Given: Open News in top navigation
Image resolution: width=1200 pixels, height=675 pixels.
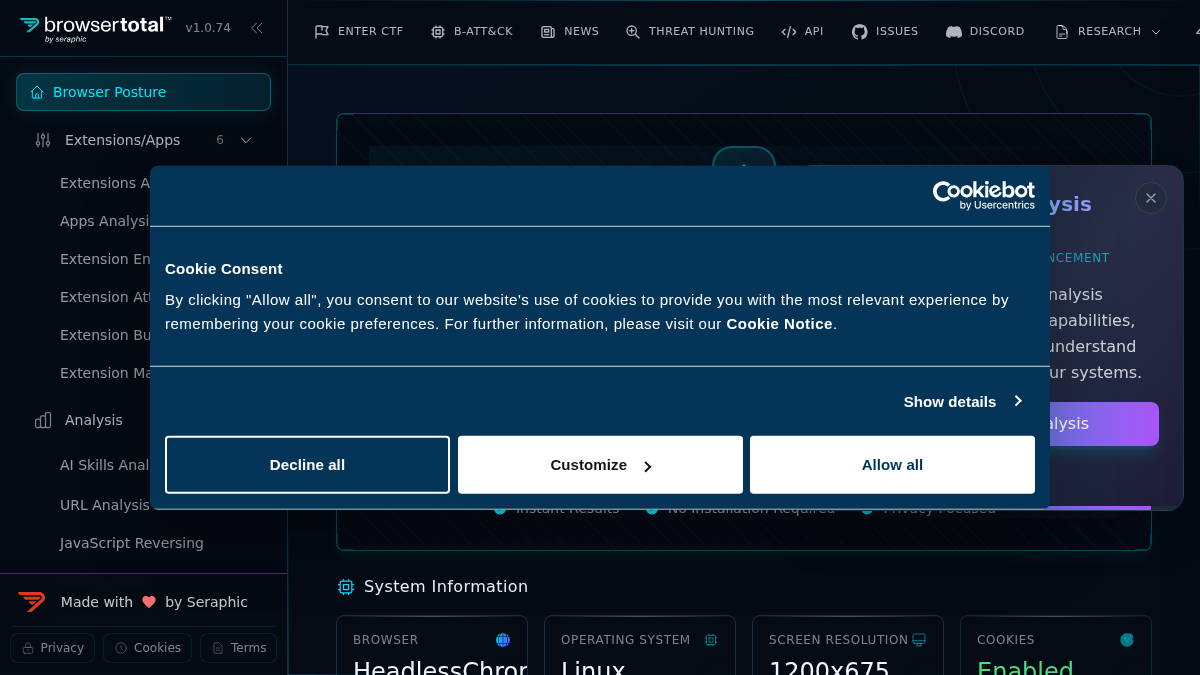Looking at the screenshot, I should tap(570, 32).
